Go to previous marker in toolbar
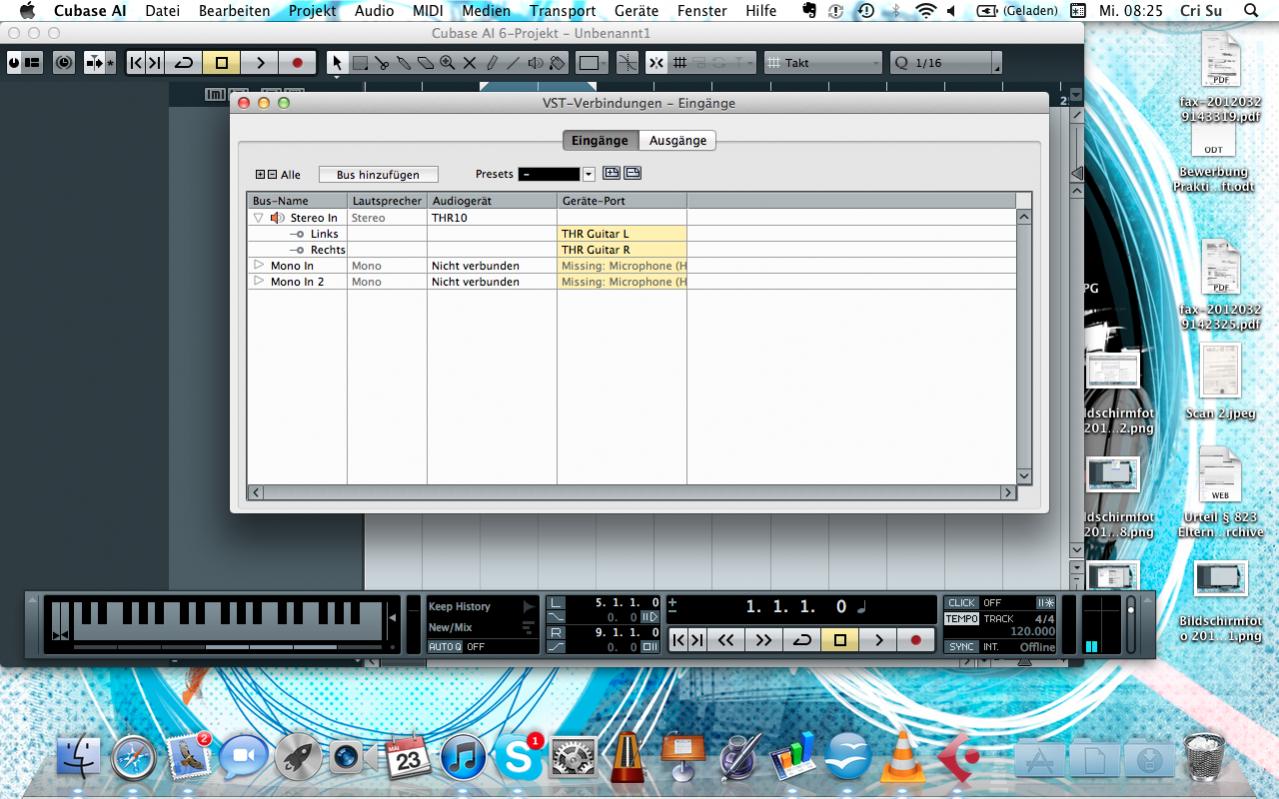 [x=135, y=62]
